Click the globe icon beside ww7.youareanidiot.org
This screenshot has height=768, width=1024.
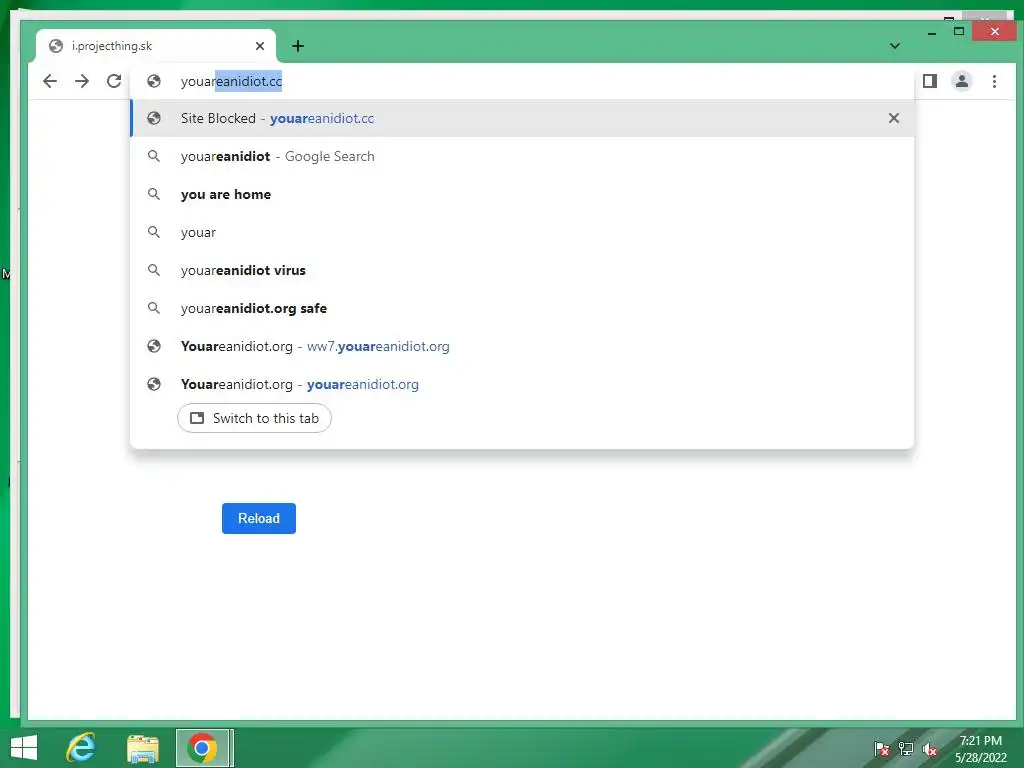click(154, 346)
